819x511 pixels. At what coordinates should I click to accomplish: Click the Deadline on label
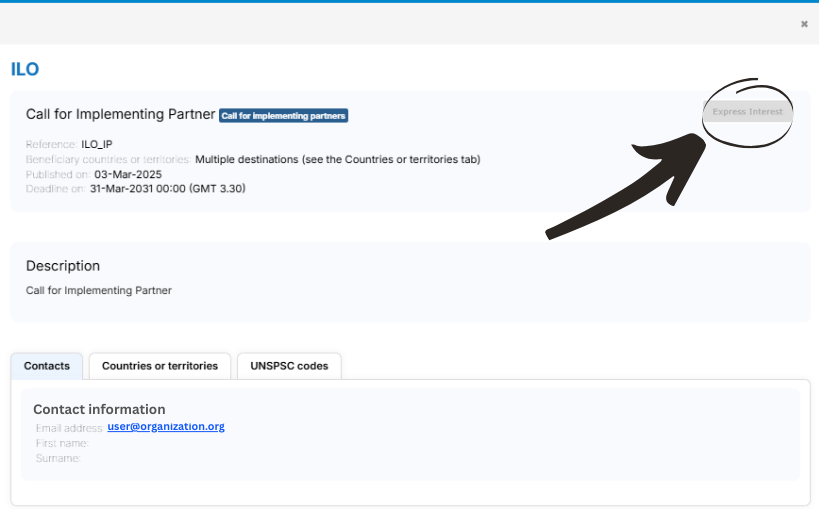tap(56, 189)
